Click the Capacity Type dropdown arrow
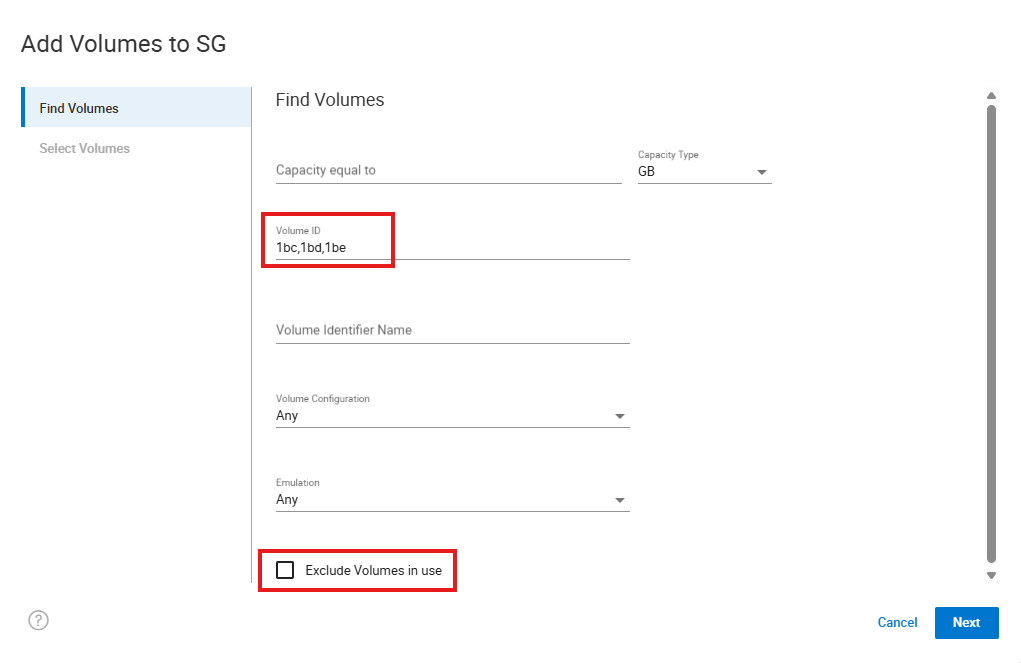This screenshot has height=663, width=1021. pos(762,172)
